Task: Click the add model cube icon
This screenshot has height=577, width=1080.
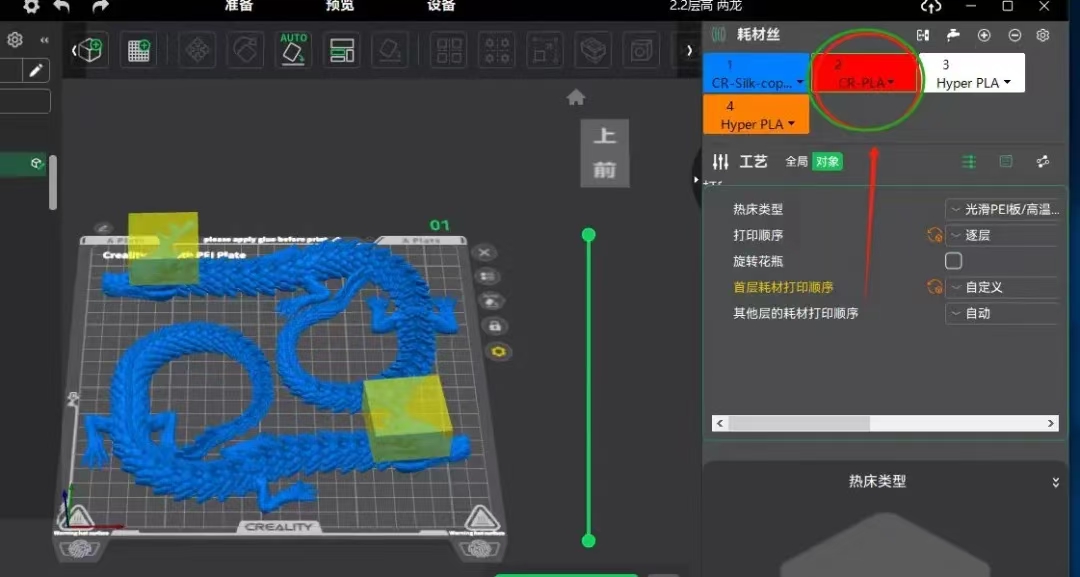Action: click(90, 50)
